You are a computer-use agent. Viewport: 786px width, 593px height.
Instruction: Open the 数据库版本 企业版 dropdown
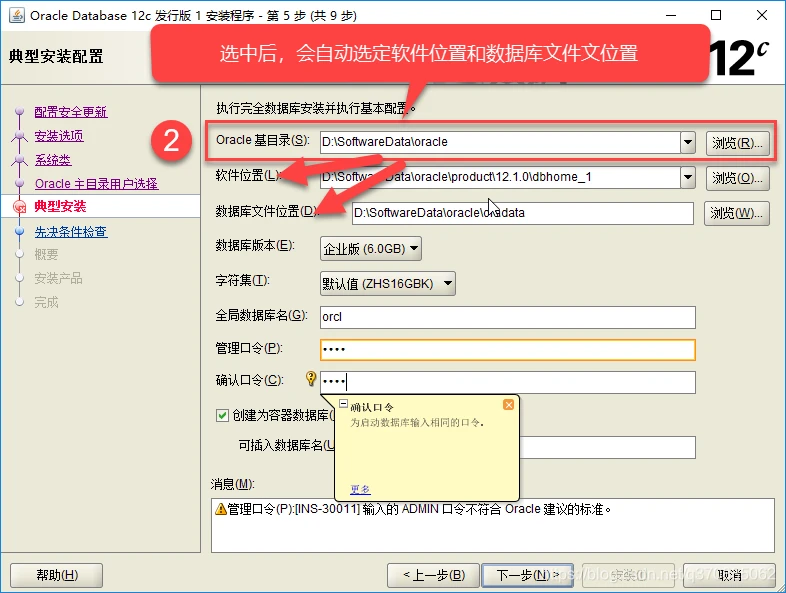[x=371, y=248]
